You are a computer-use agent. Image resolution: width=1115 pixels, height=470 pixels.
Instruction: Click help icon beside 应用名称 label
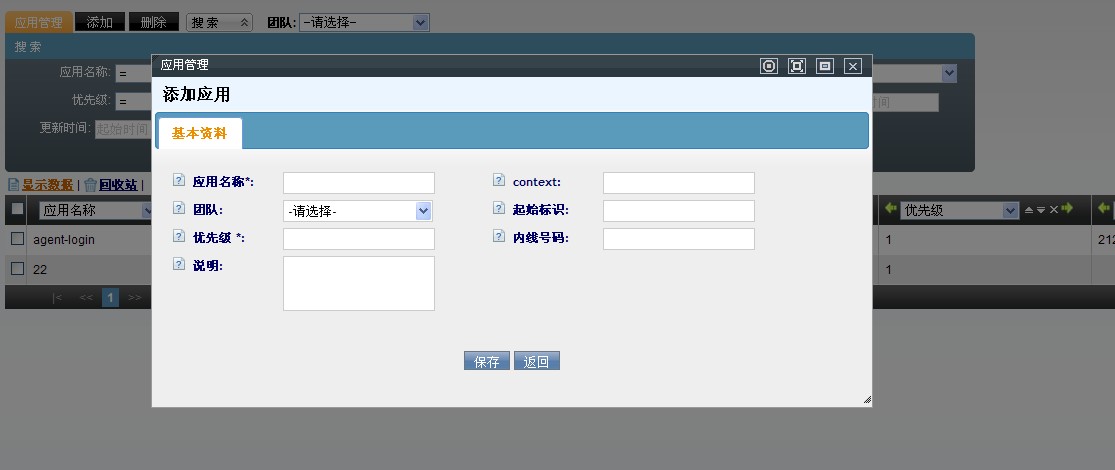click(179, 181)
